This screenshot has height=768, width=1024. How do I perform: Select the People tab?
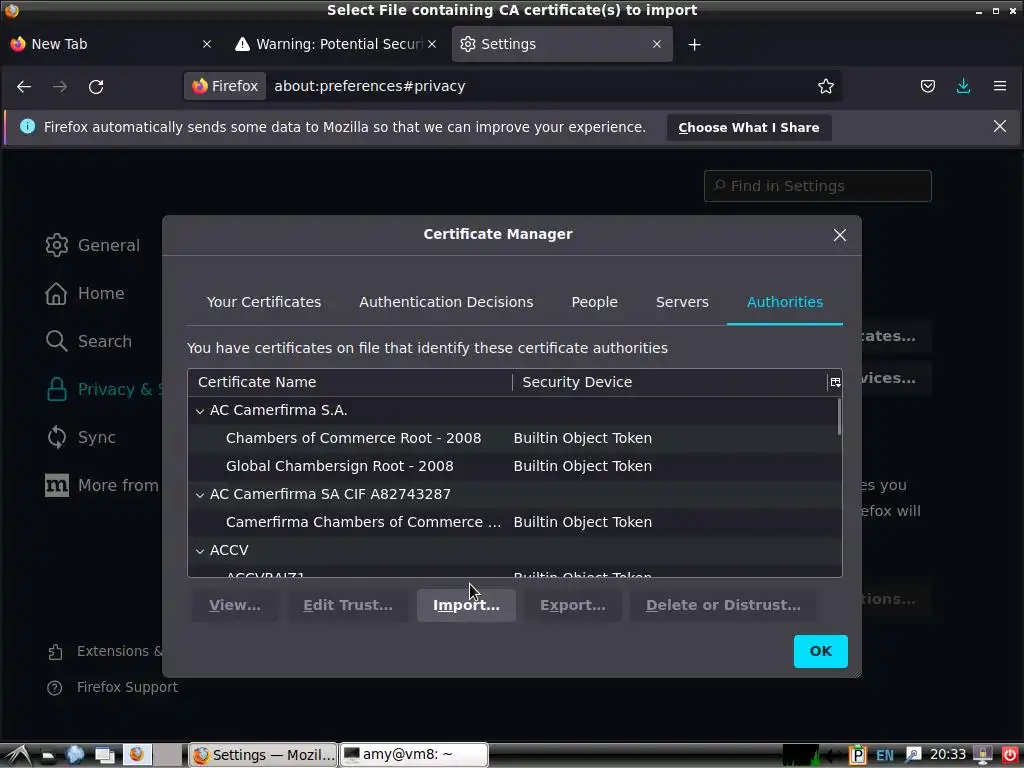[594, 302]
